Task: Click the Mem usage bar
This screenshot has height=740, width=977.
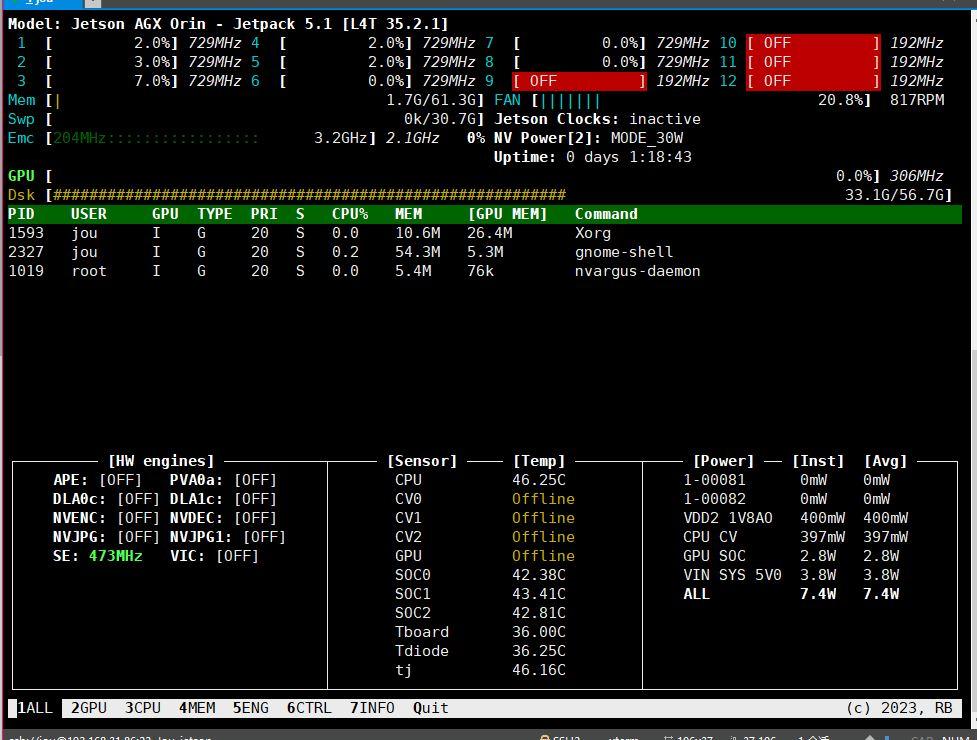Action: click(264, 100)
